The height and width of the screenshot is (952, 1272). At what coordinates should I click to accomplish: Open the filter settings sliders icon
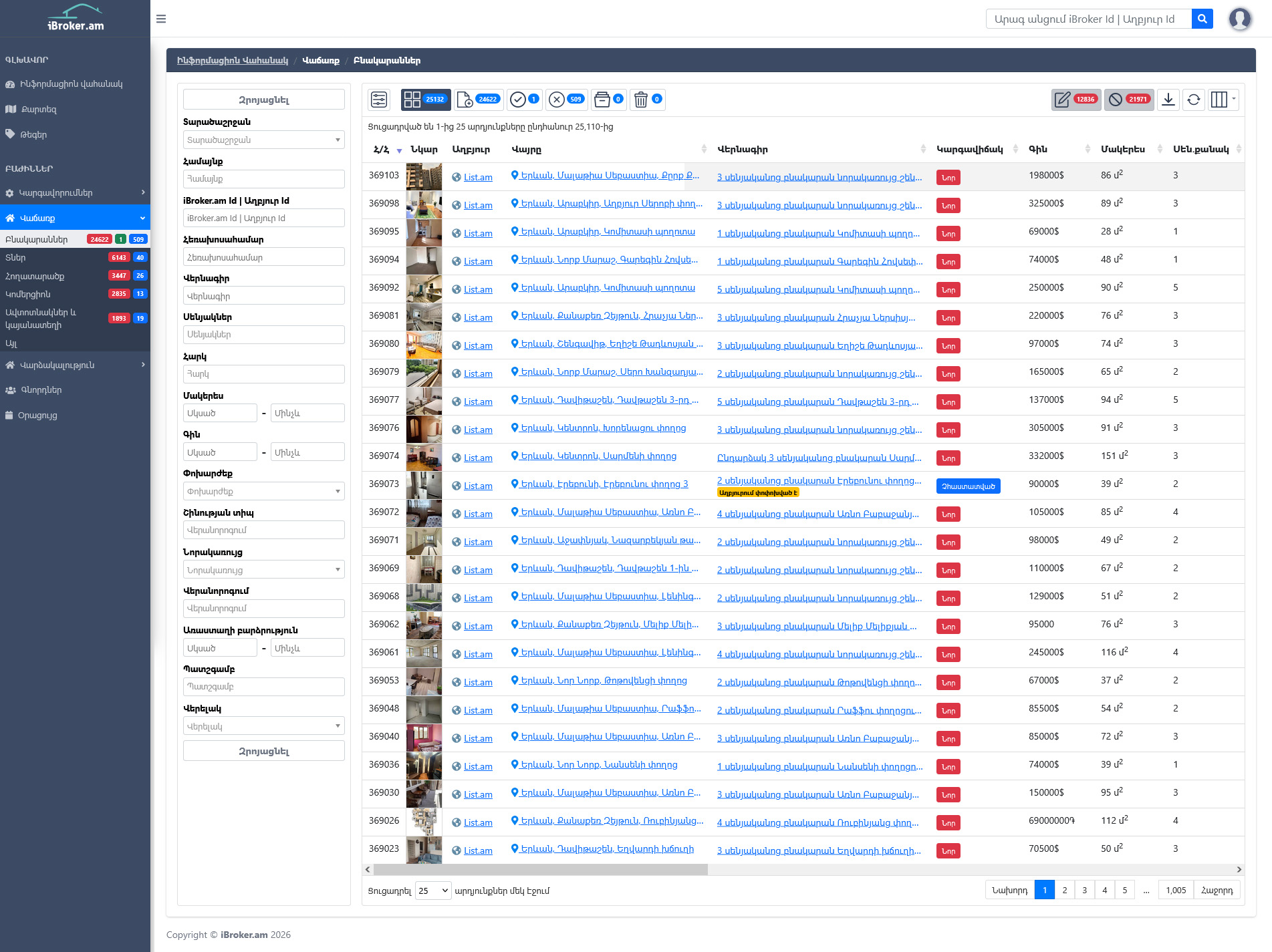tap(379, 100)
